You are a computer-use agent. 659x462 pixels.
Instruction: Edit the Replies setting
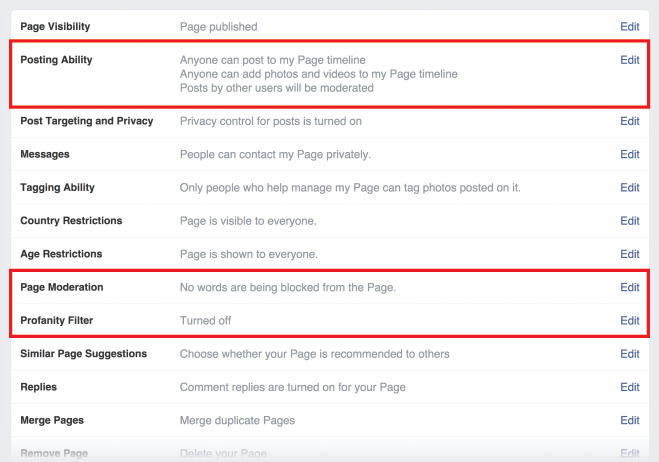(x=630, y=387)
